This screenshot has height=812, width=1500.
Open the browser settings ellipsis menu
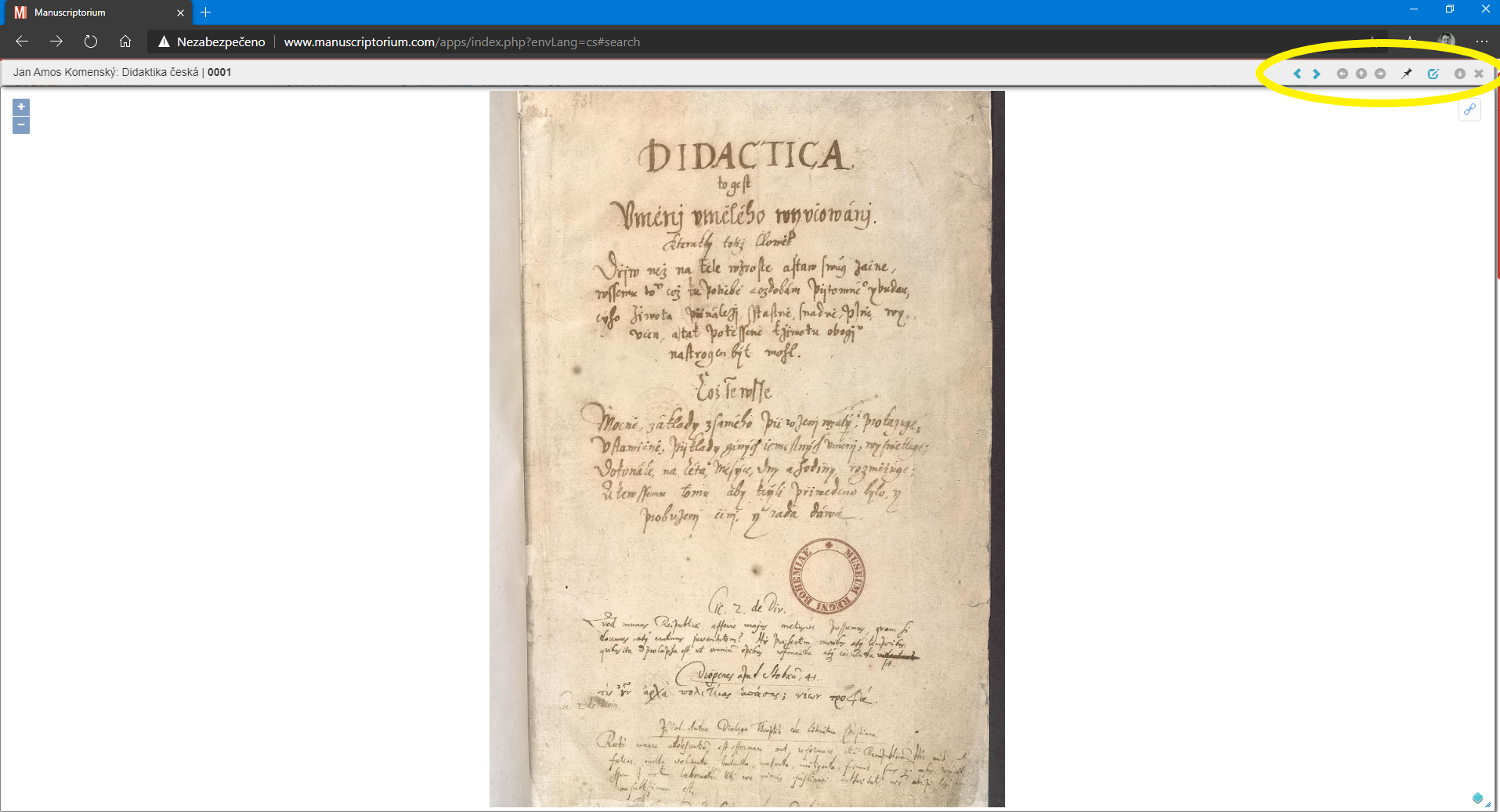pyautogui.click(x=1481, y=42)
